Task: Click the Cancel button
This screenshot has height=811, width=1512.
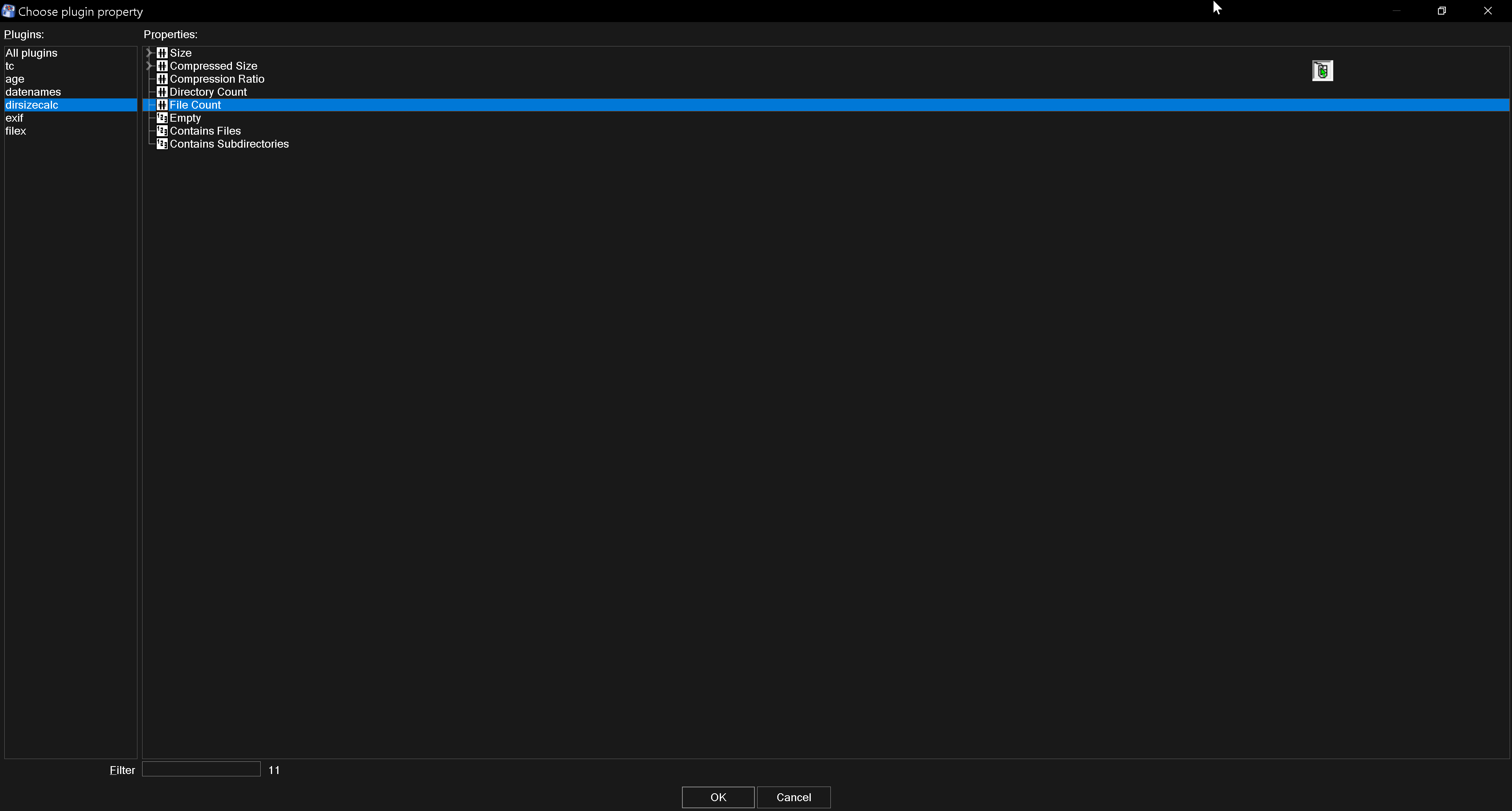Action: 795,797
